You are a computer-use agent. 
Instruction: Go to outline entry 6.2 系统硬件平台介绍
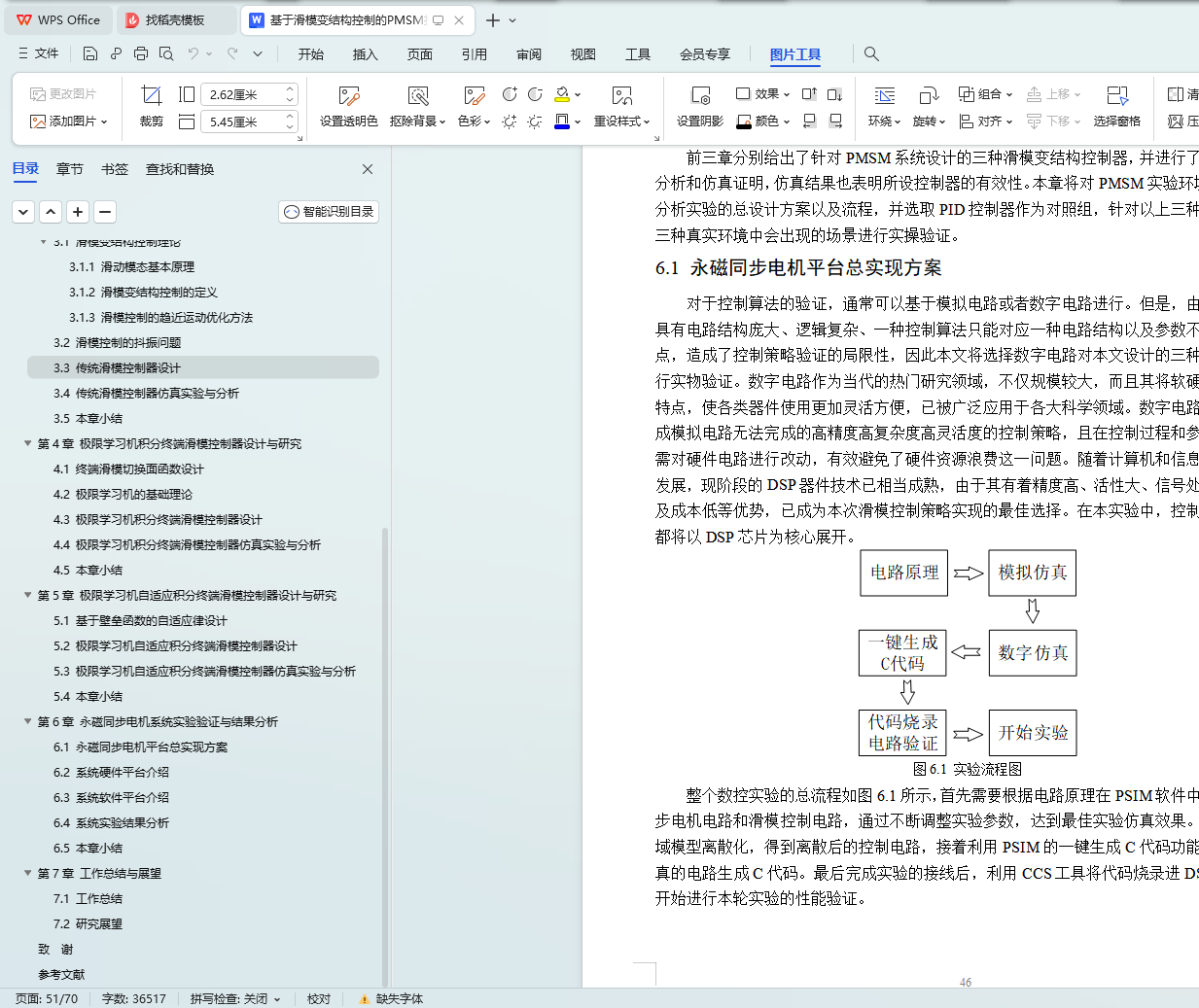coord(111,772)
